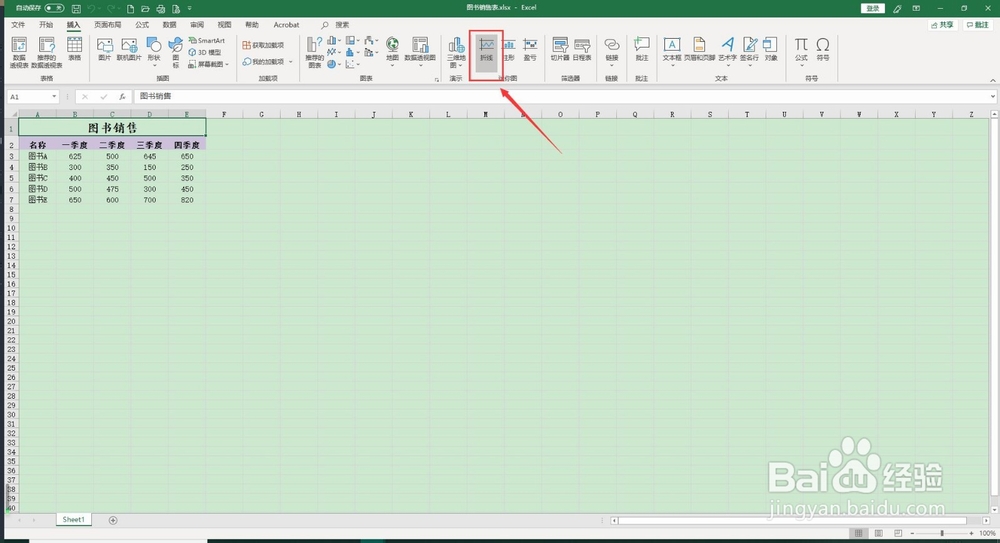Adjust the zoom slider in status bar

[941, 533]
